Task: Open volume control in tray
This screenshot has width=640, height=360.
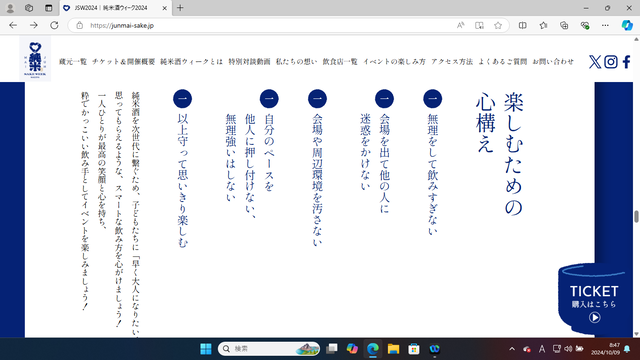Action: pos(568,349)
